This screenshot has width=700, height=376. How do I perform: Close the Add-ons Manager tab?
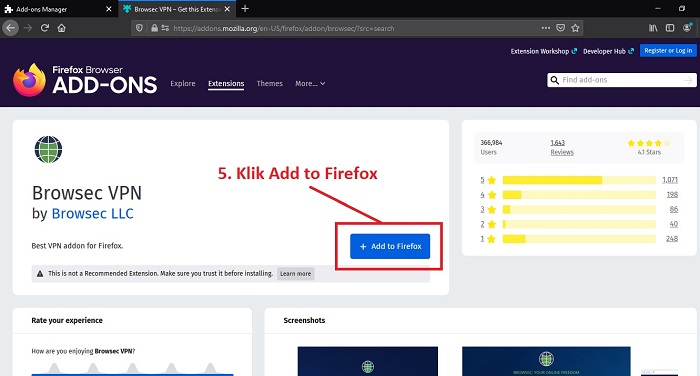108,9
